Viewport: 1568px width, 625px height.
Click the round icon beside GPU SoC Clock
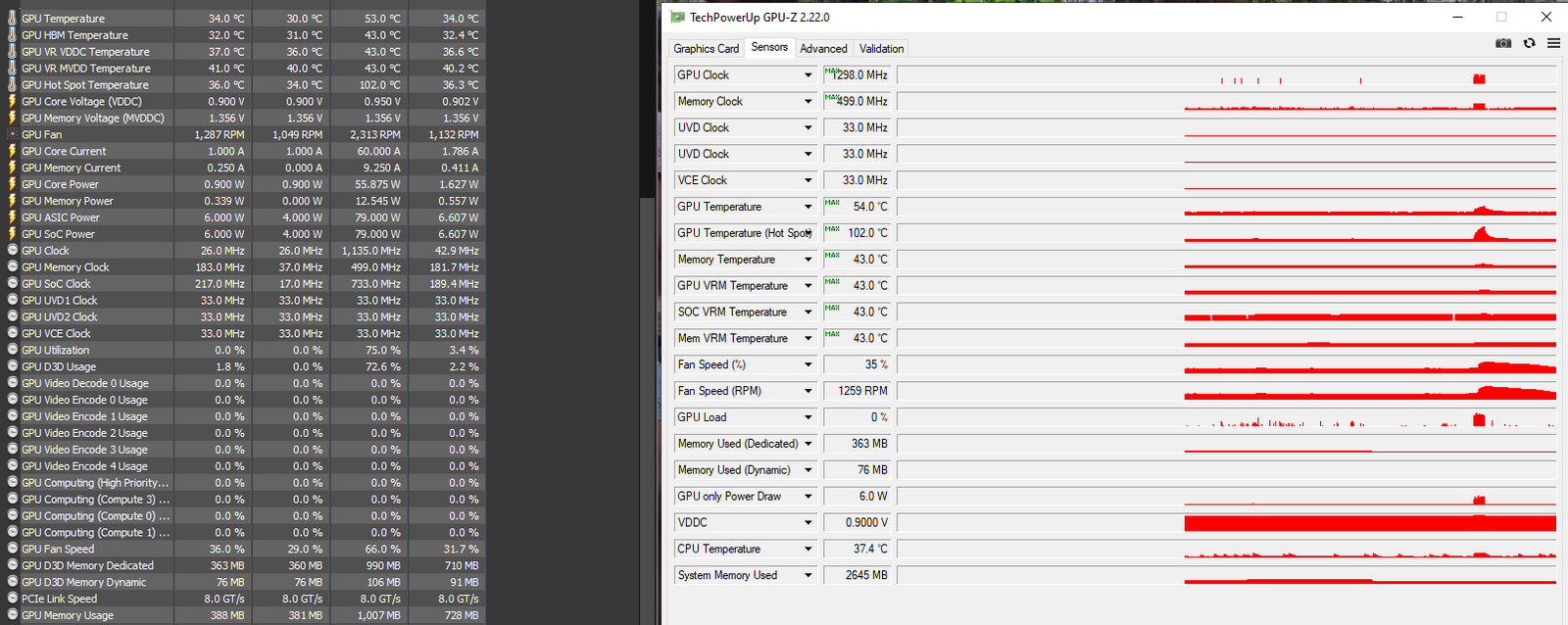point(12,283)
